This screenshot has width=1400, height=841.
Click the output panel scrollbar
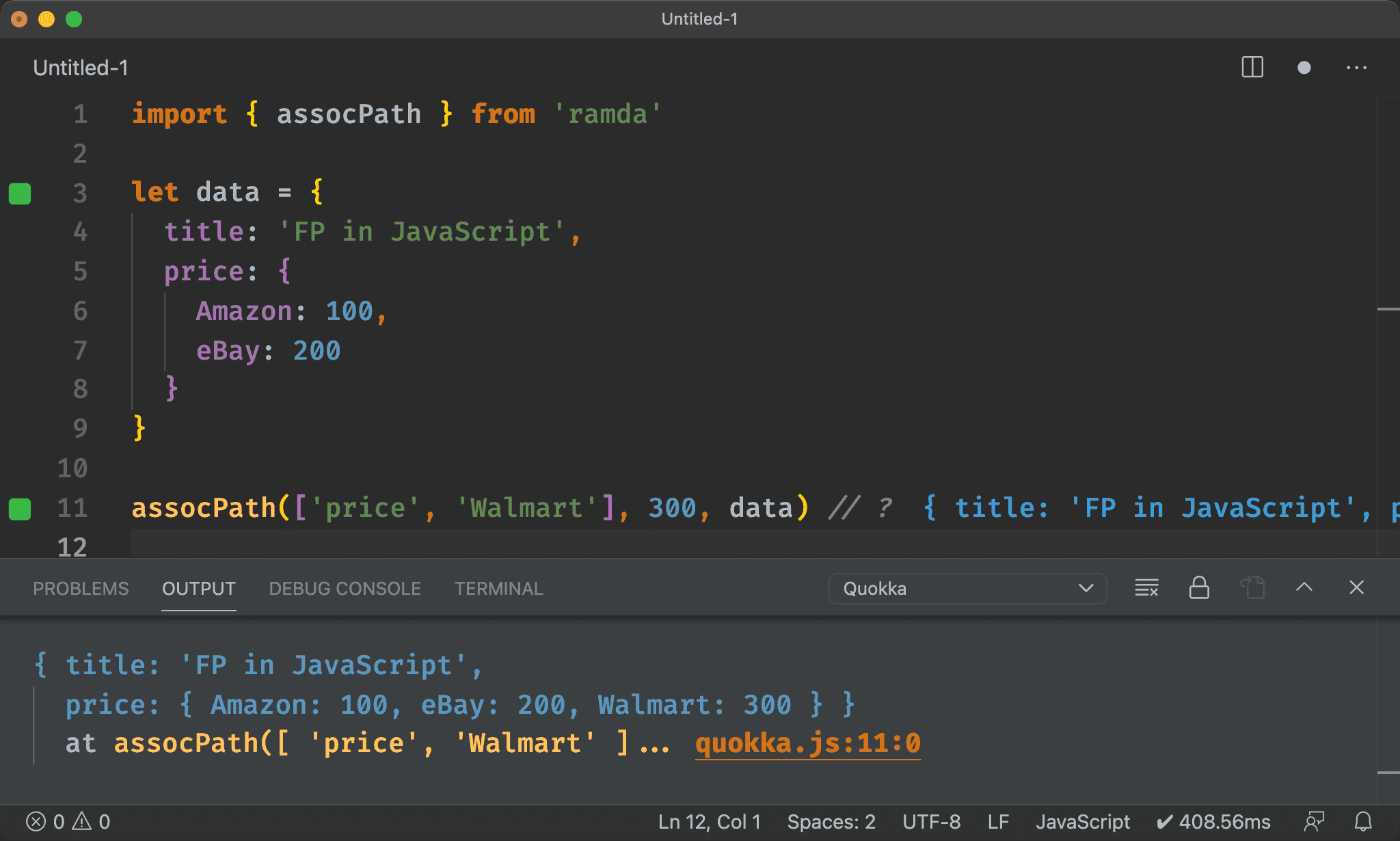1388,711
